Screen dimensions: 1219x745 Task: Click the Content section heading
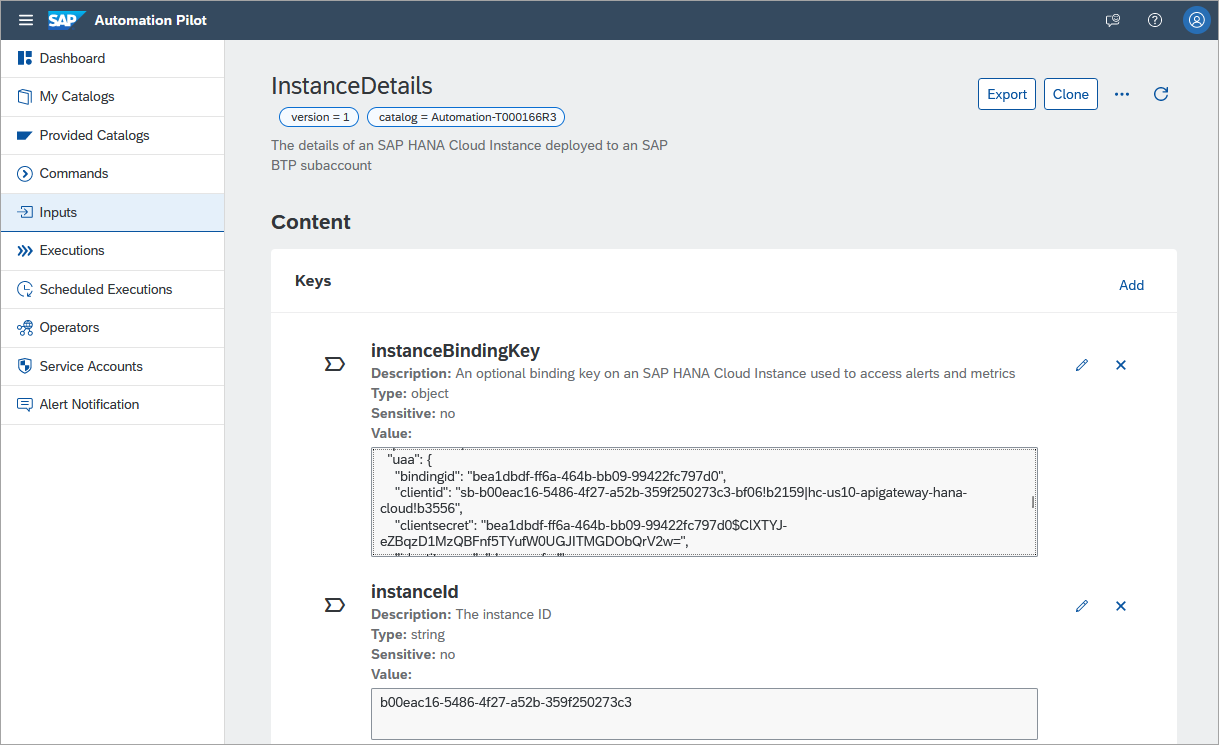[x=311, y=222]
